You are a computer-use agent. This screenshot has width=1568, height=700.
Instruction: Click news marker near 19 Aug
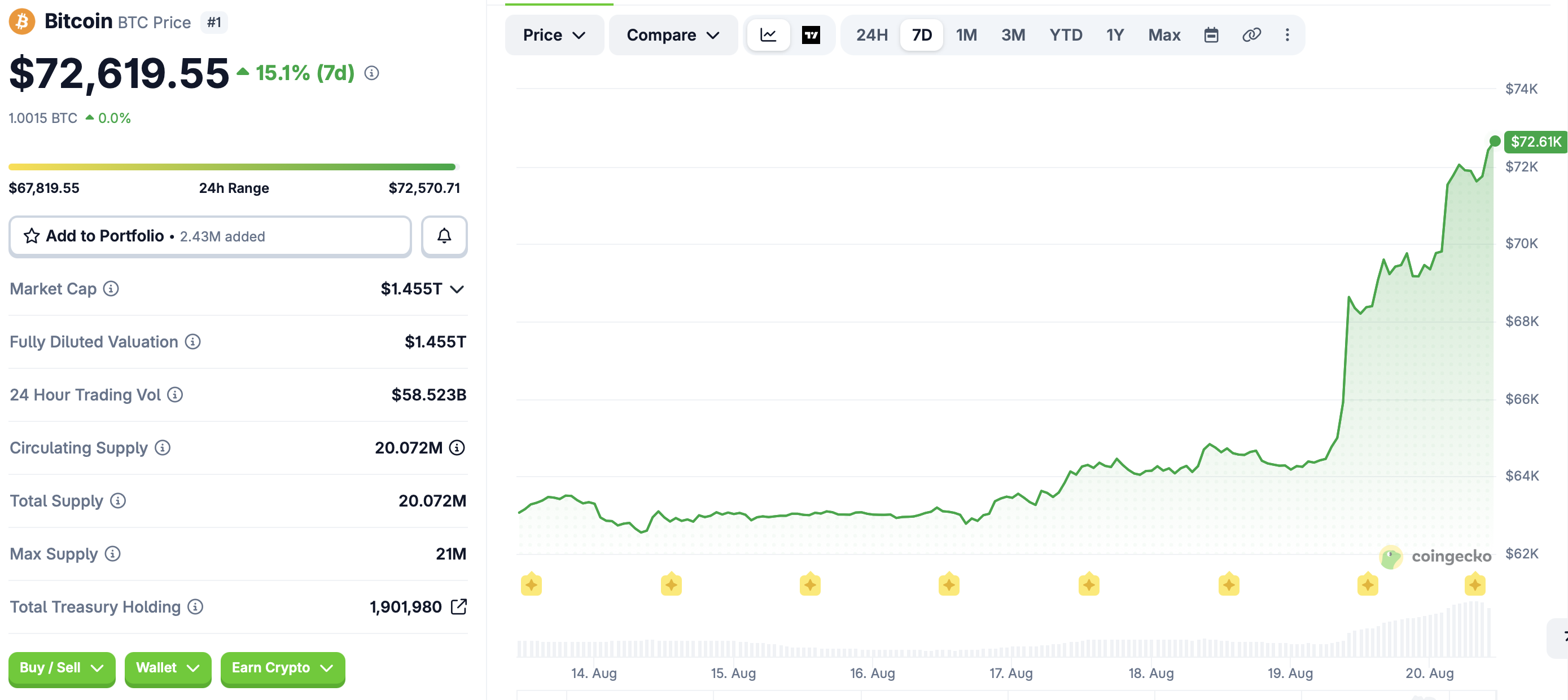(x=1228, y=584)
